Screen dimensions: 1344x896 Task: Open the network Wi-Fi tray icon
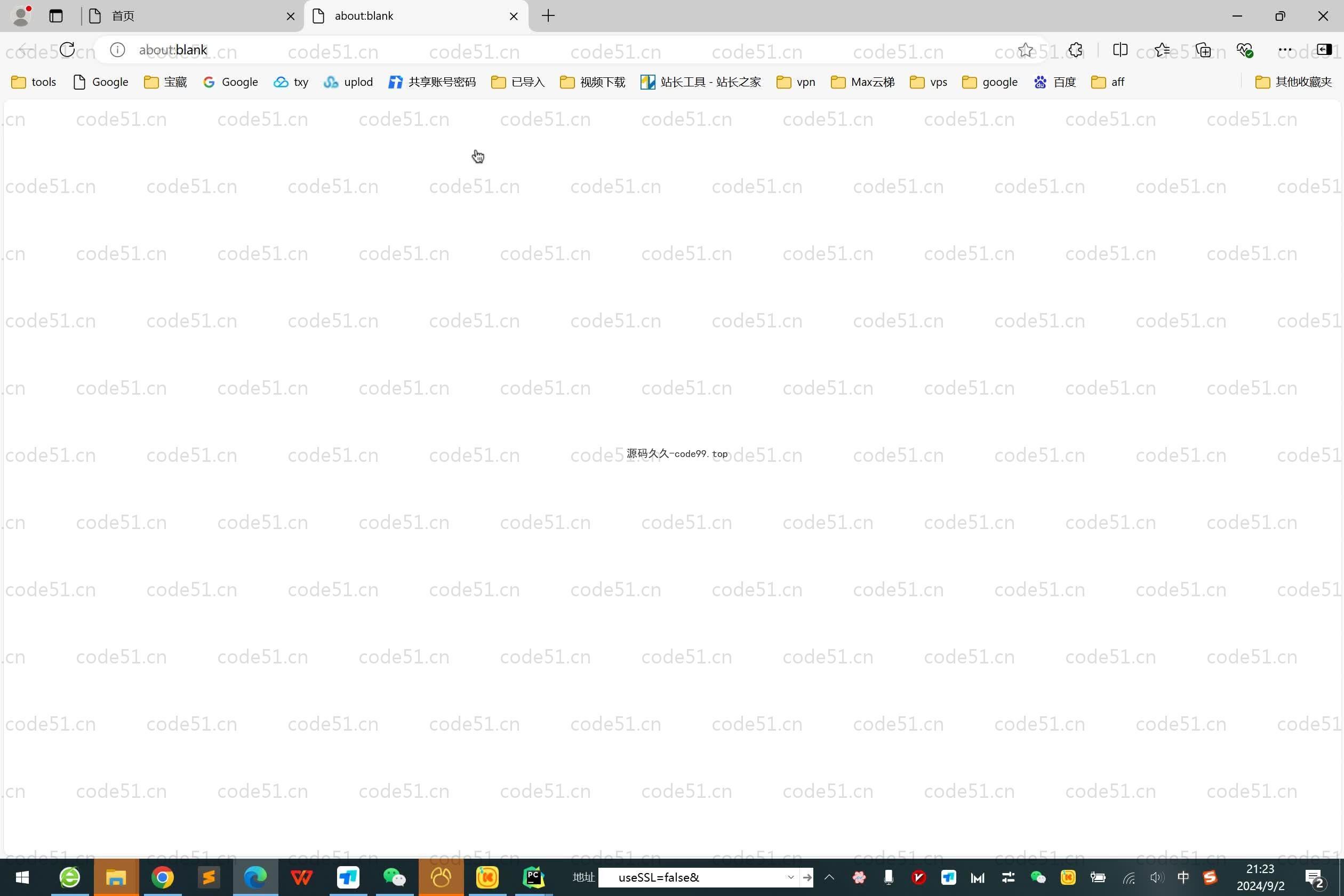click(x=1129, y=877)
